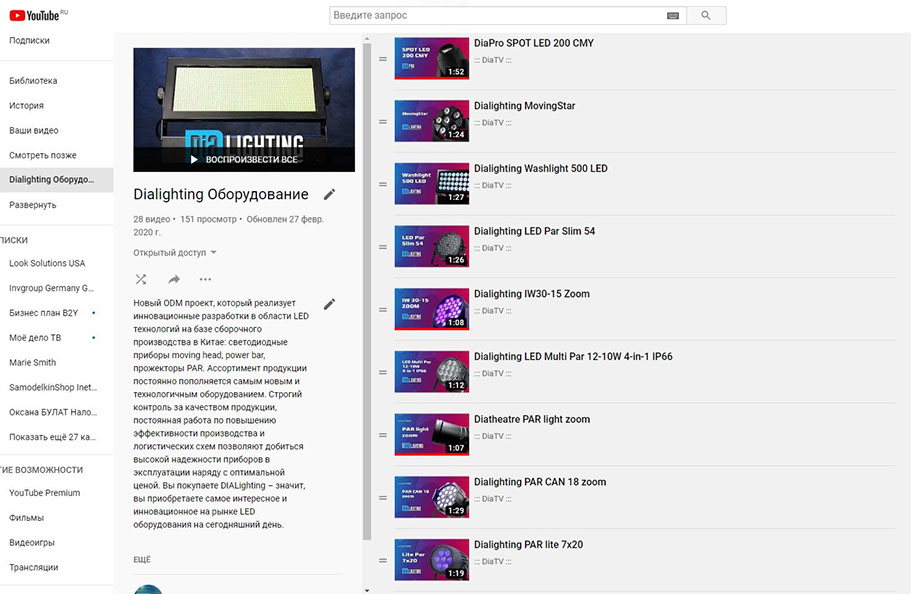Play all videos with 'Воспроизвести все'

pos(244,159)
